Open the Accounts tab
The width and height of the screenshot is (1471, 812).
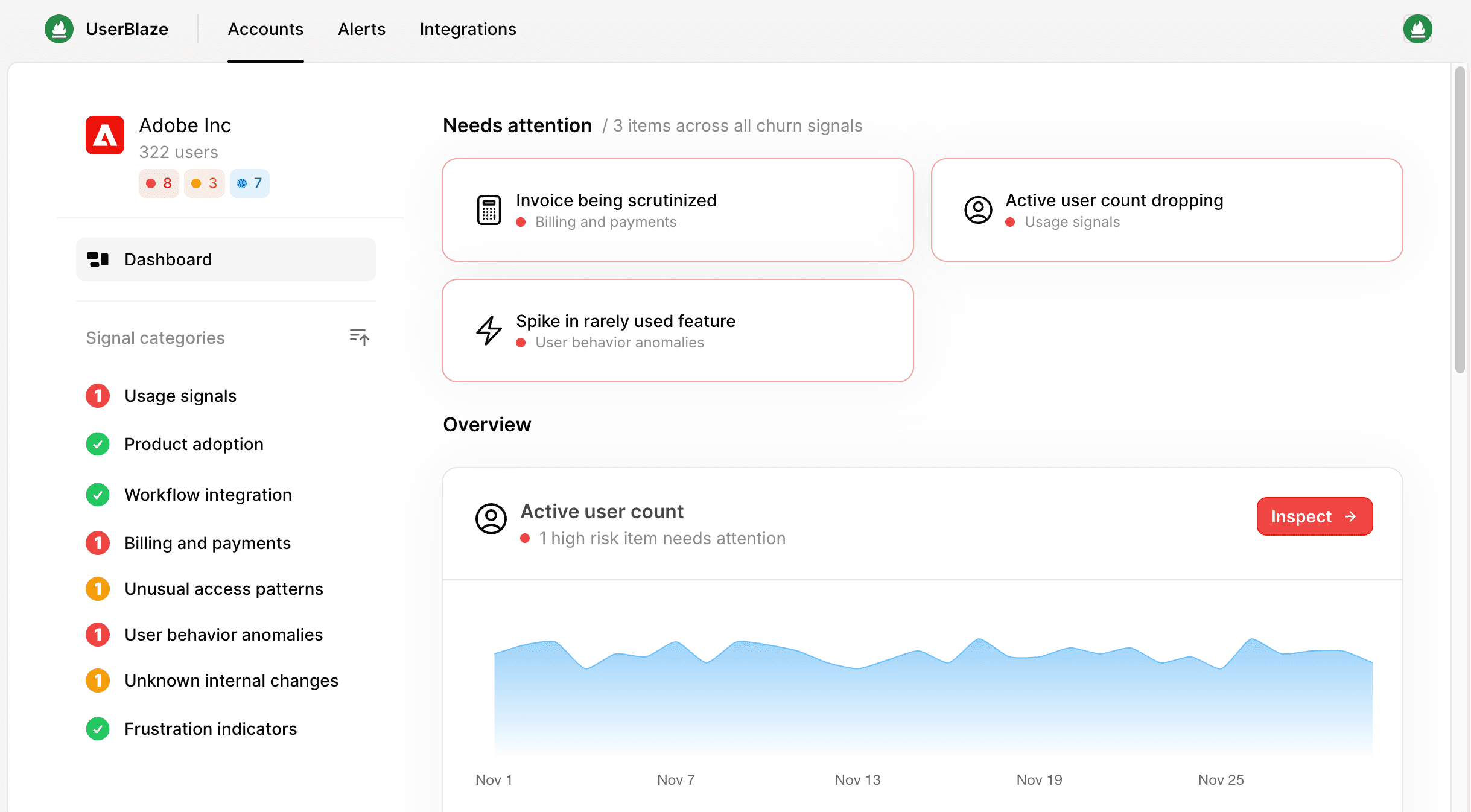[265, 29]
